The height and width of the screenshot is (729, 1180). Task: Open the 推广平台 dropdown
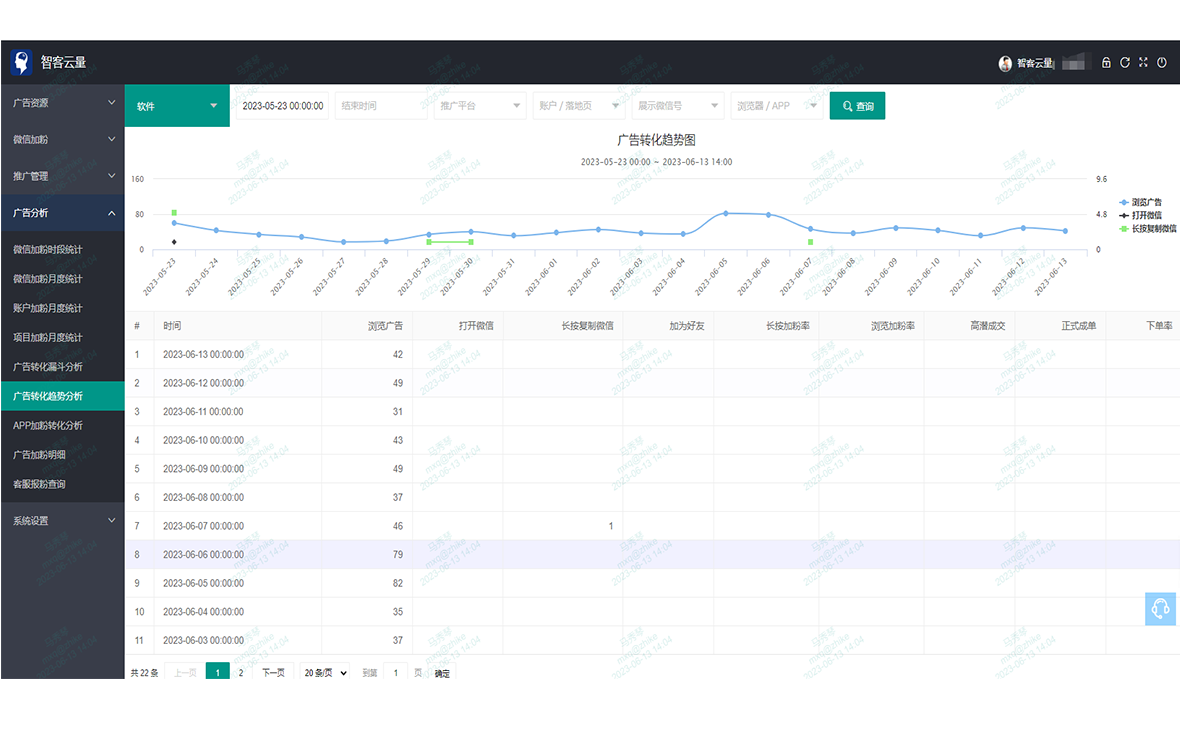[480, 106]
